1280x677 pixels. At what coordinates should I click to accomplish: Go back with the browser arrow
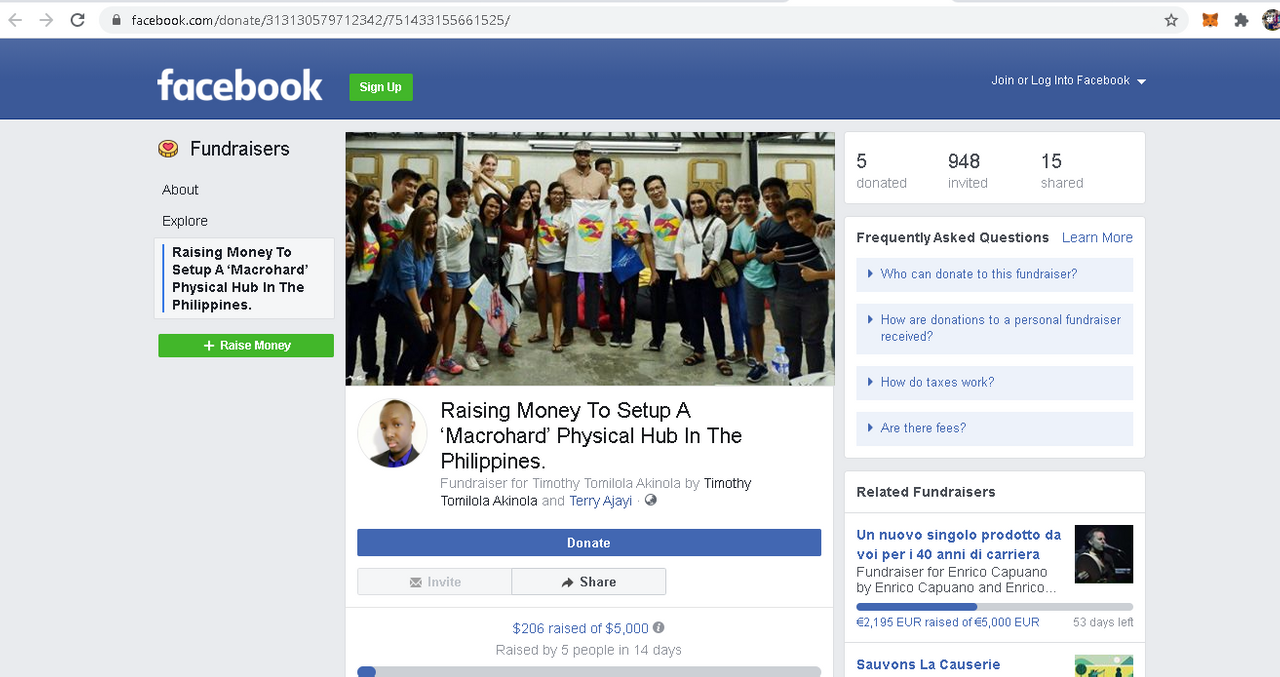click(15, 20)
